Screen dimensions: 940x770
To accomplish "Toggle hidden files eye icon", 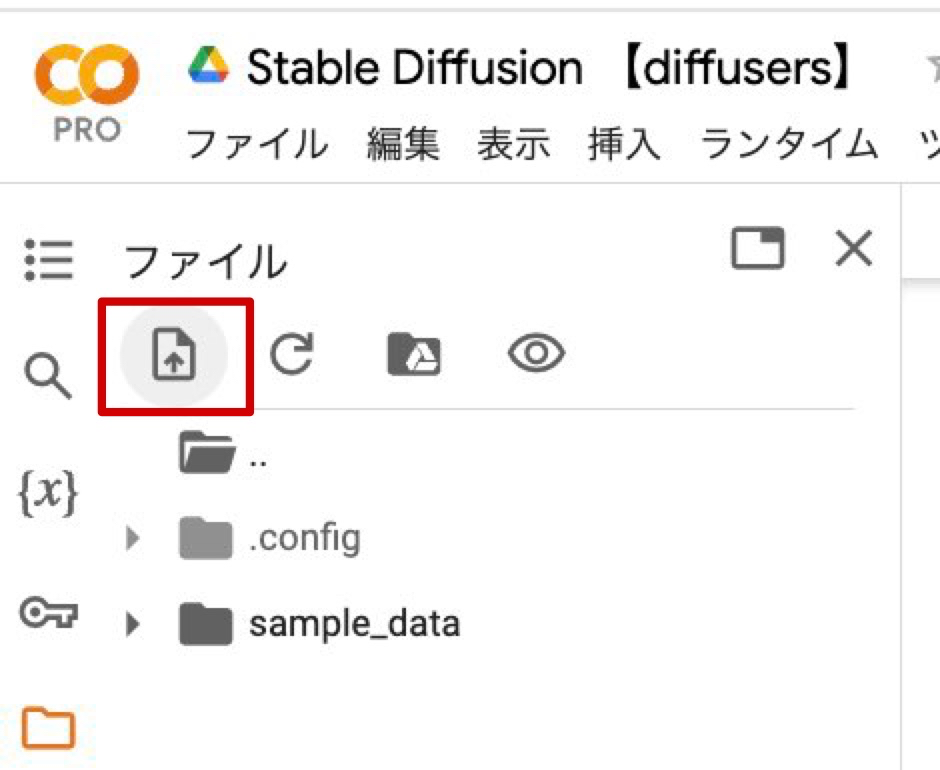I will [536, 354].
